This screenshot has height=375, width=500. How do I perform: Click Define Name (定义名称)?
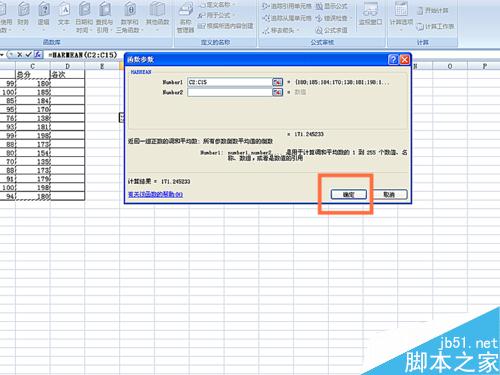coord(217,5)
